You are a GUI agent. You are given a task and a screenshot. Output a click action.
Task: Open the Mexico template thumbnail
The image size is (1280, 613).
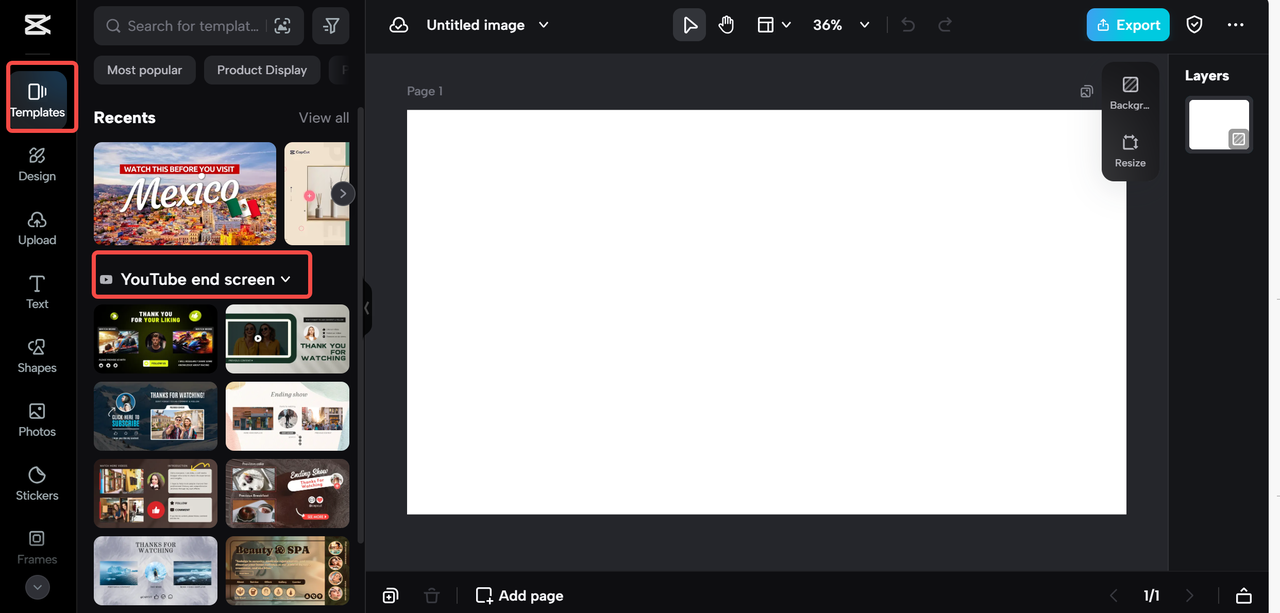coord(185,193)
